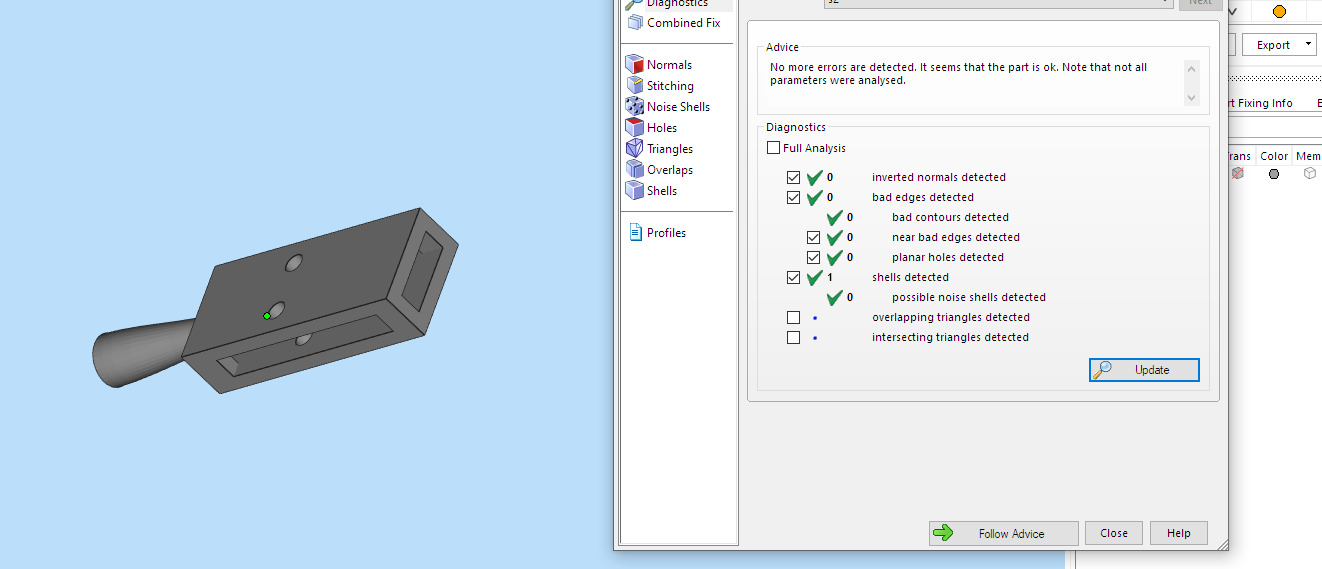Open the Combined Fix page icon
Viewport: 1322px width, 569px height.
pos(634,23)
